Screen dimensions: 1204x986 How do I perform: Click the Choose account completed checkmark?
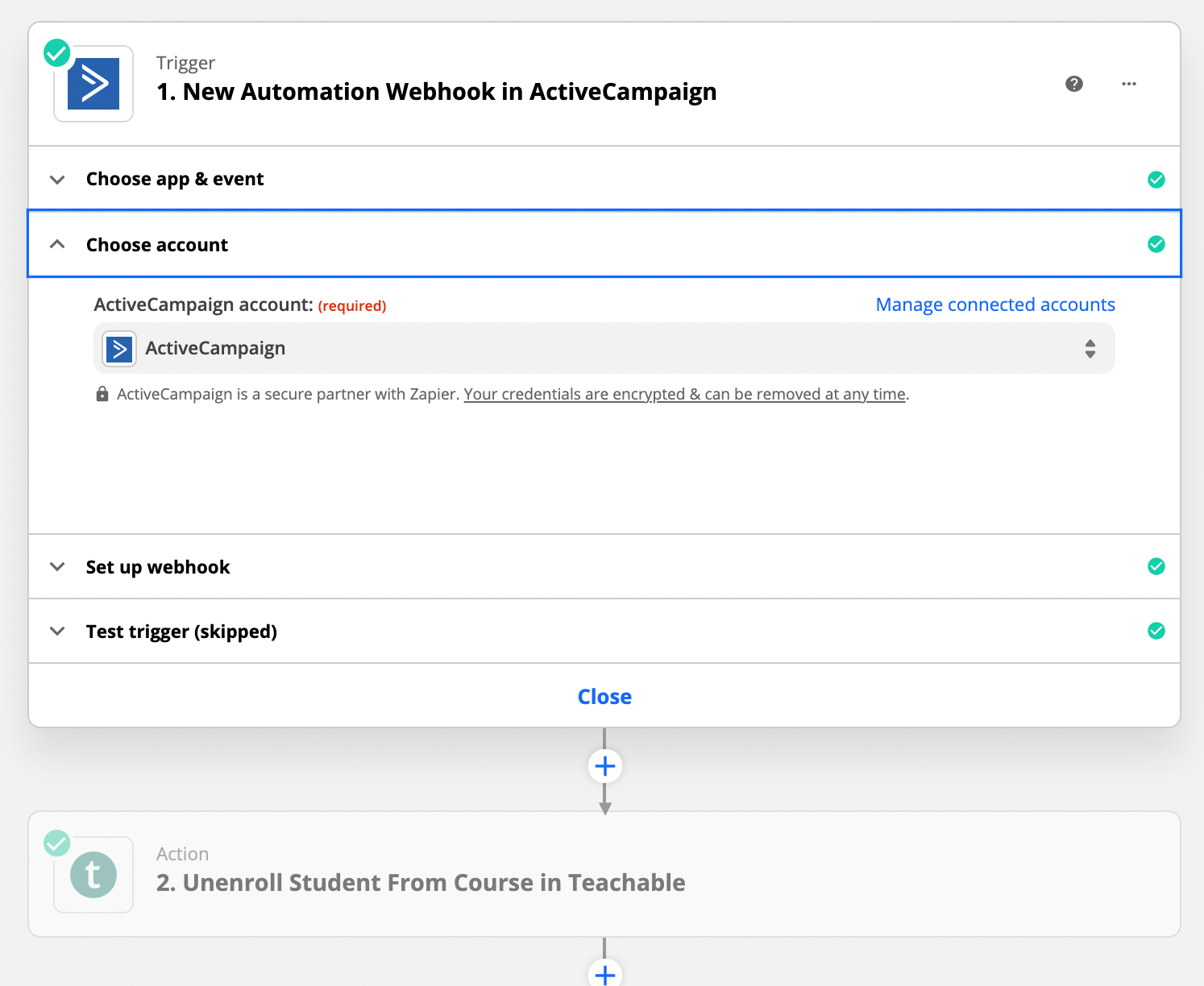[1156, 244]
